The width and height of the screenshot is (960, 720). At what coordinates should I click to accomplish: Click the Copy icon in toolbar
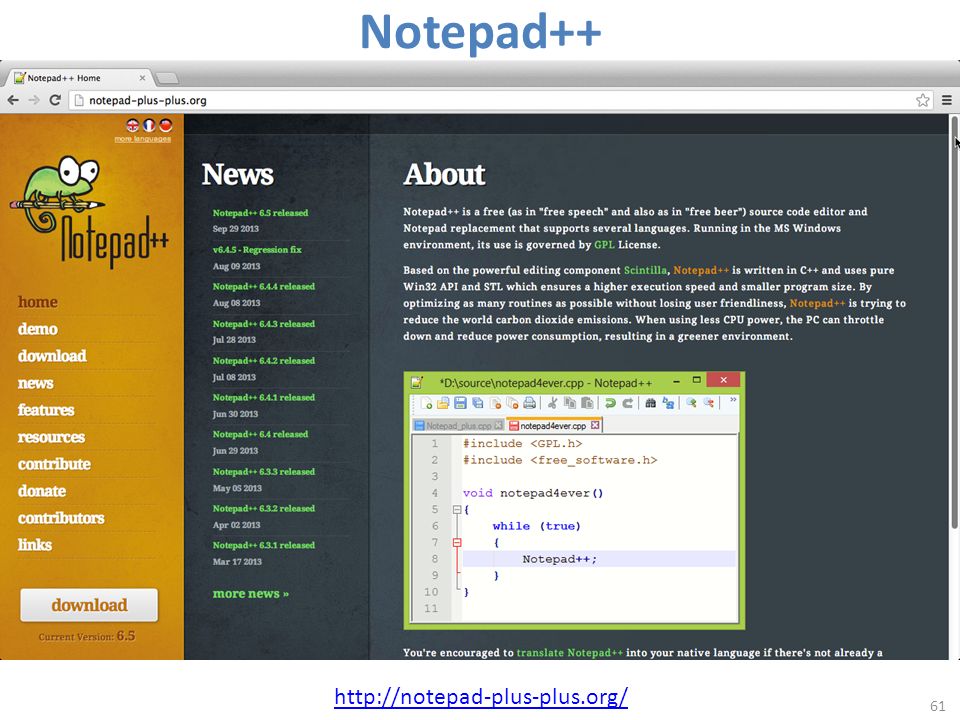pyautogui.click(x=569, y=403)
